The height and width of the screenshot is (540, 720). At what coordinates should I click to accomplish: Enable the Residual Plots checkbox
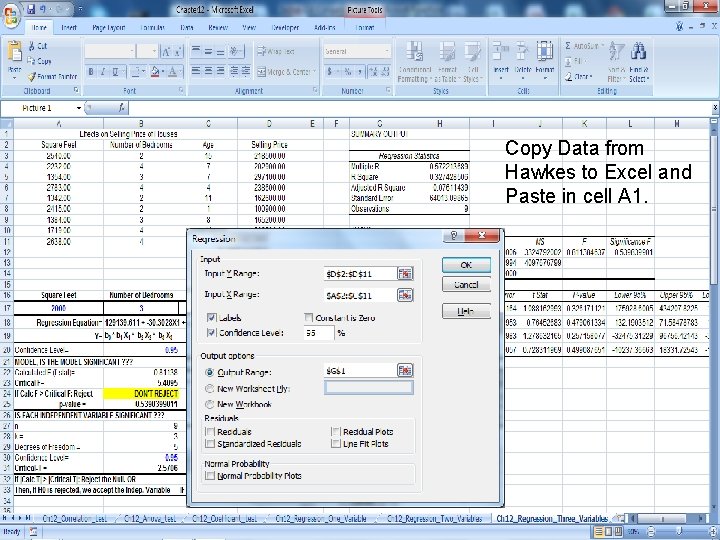click(336, 432)
